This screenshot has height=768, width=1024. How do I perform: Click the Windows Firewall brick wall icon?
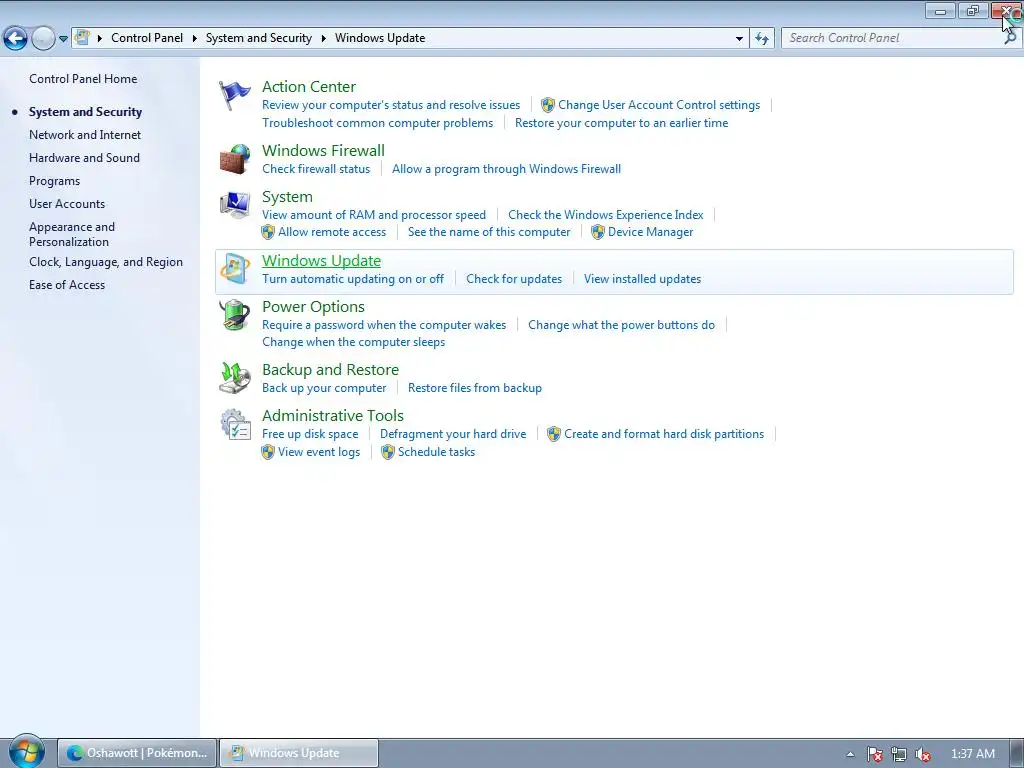click(x=234, y=159)
